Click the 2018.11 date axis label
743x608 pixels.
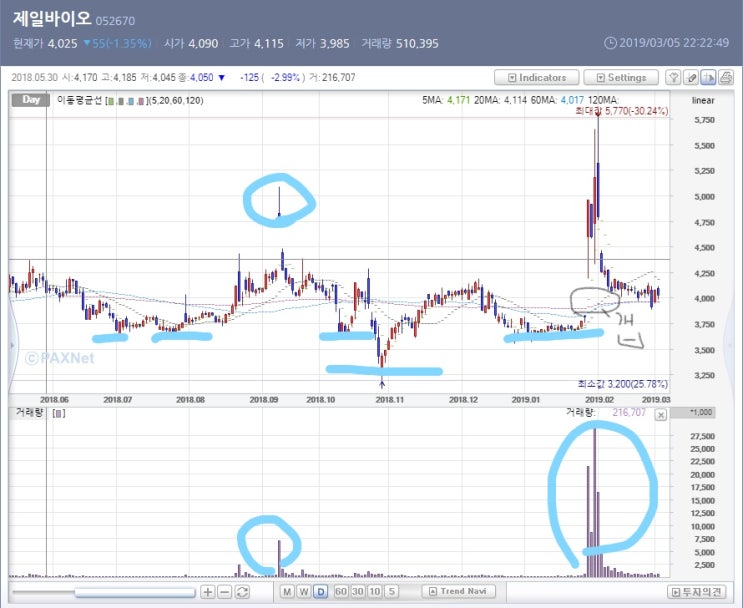point(390,399)
